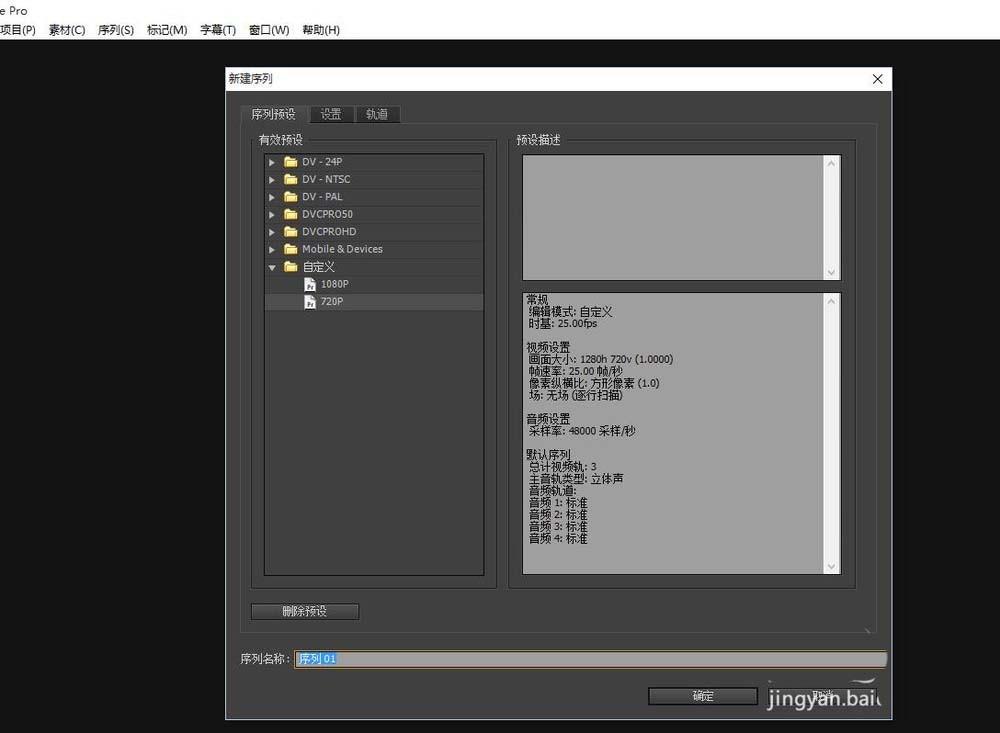1000x733 pixels.
Task: Switch to the 轨道 tab
Action: point(377,115)
